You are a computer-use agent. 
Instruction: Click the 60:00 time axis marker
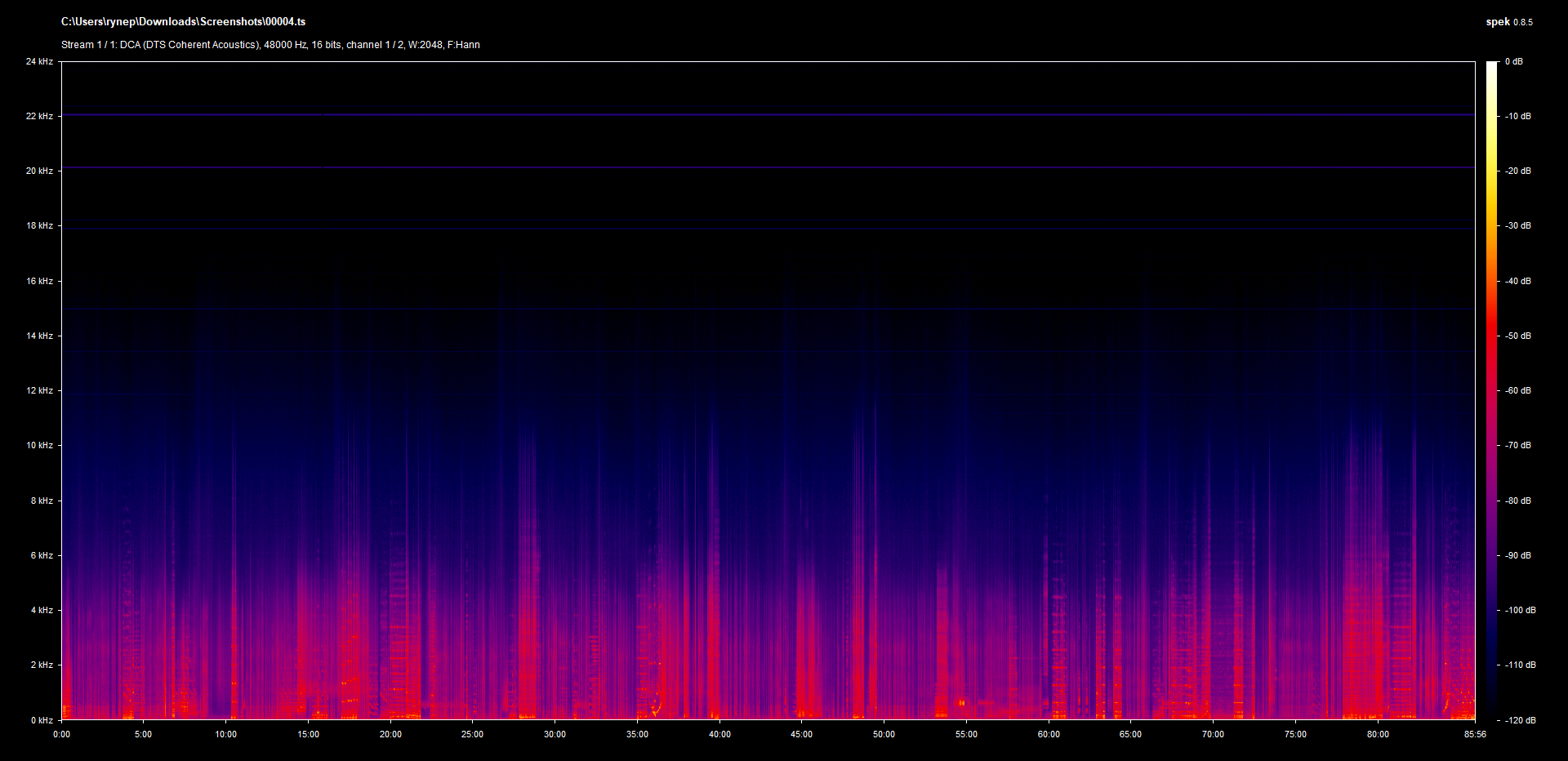click(x=1049, y=734)
